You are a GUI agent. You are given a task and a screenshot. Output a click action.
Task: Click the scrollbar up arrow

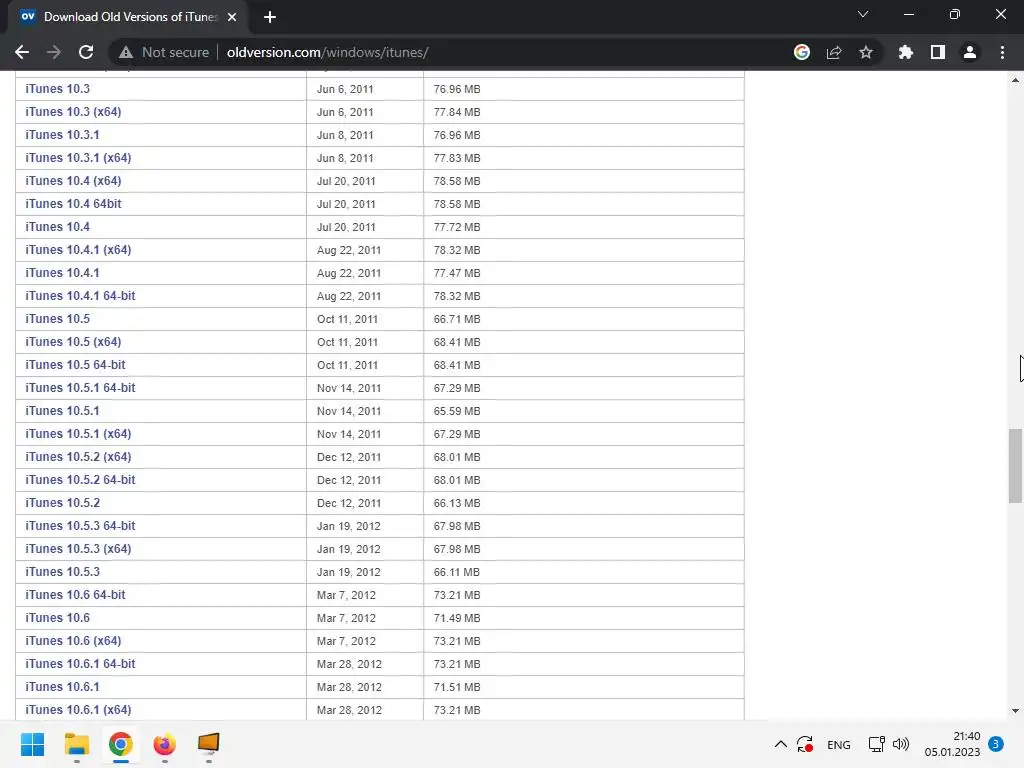click(x=1015, y=80)
